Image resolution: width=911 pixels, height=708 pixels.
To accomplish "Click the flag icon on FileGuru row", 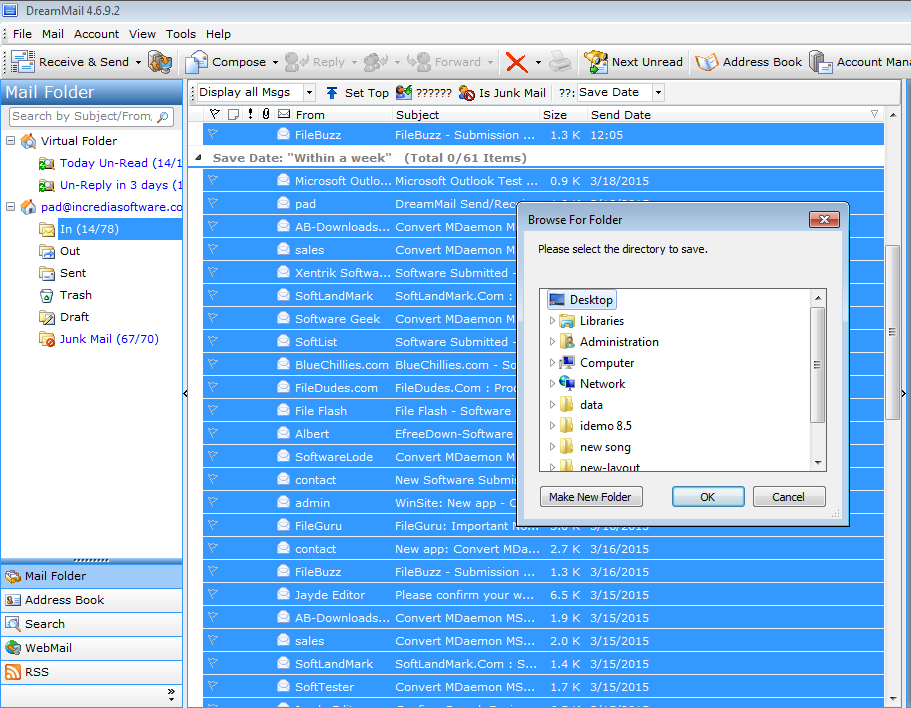I will coord(213,525).
